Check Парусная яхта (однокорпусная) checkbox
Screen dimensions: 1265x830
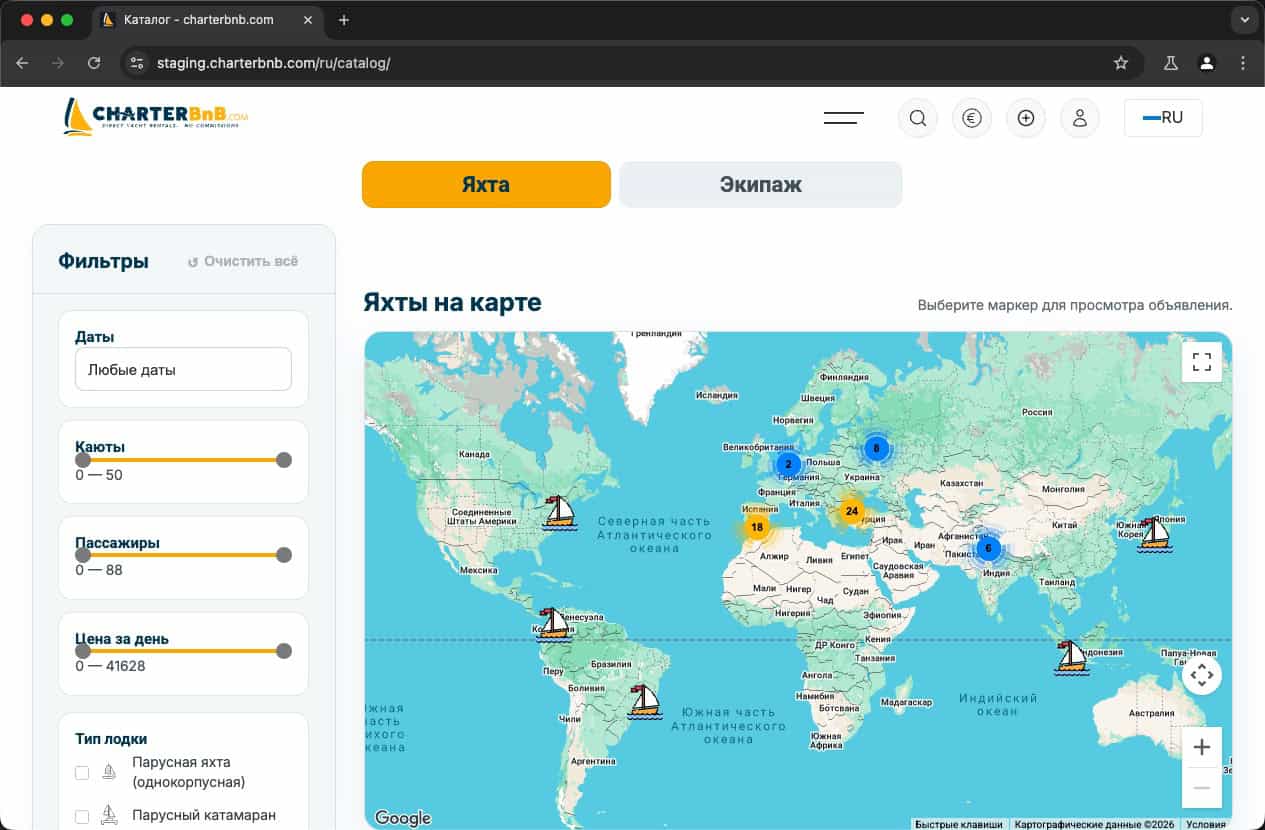(82, 772)
